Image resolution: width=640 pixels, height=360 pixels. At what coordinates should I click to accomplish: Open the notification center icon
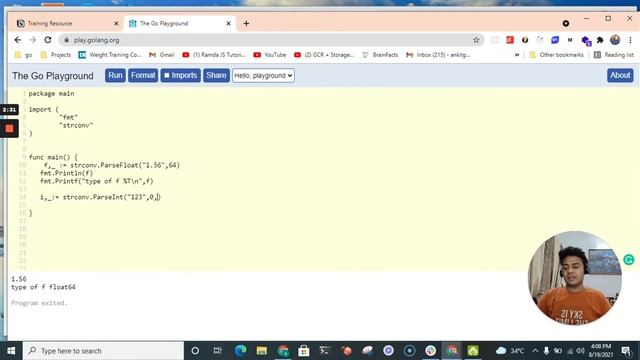tap(626, 351)
